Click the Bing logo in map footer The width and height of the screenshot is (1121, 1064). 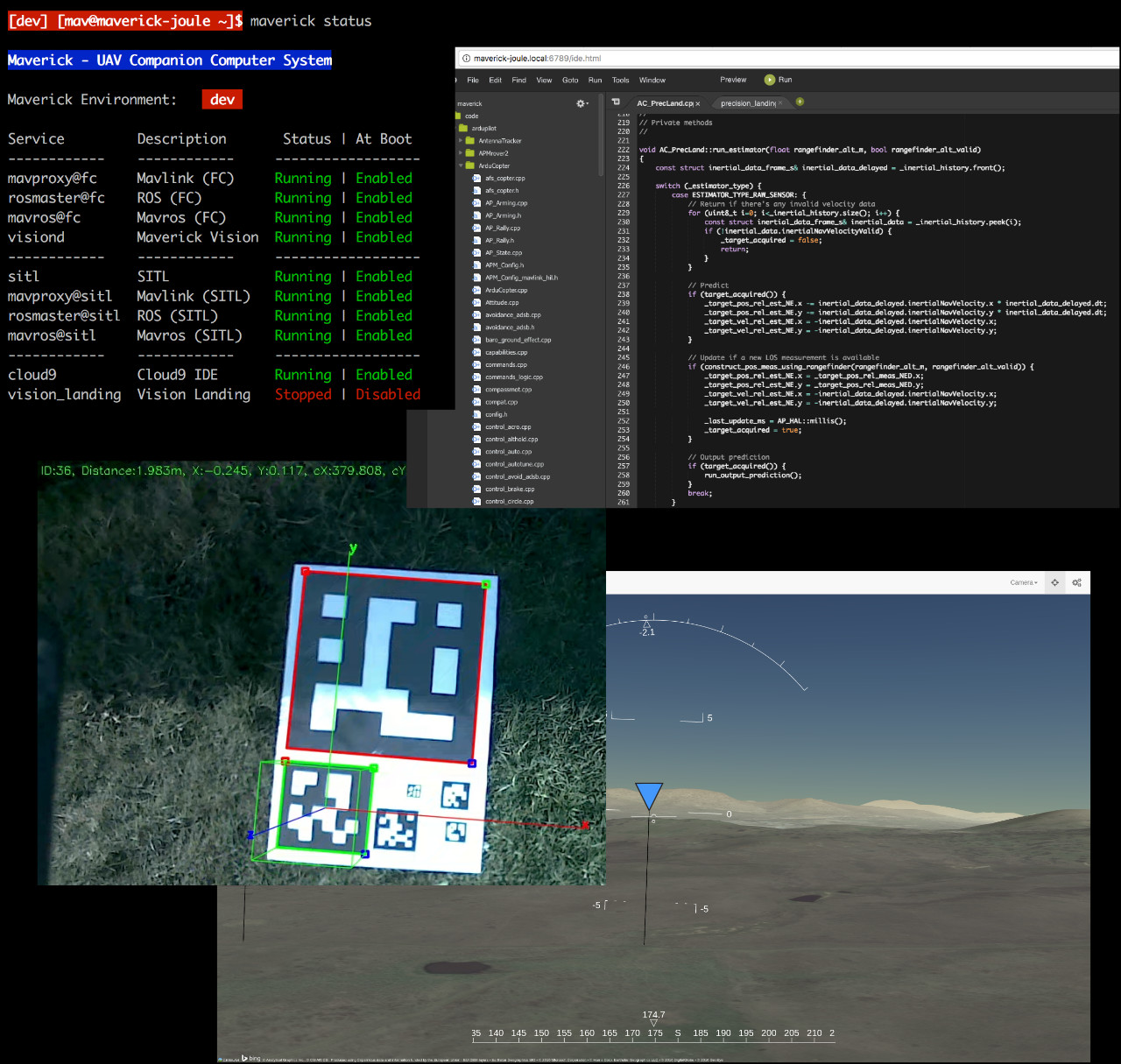pos(250,1058)
